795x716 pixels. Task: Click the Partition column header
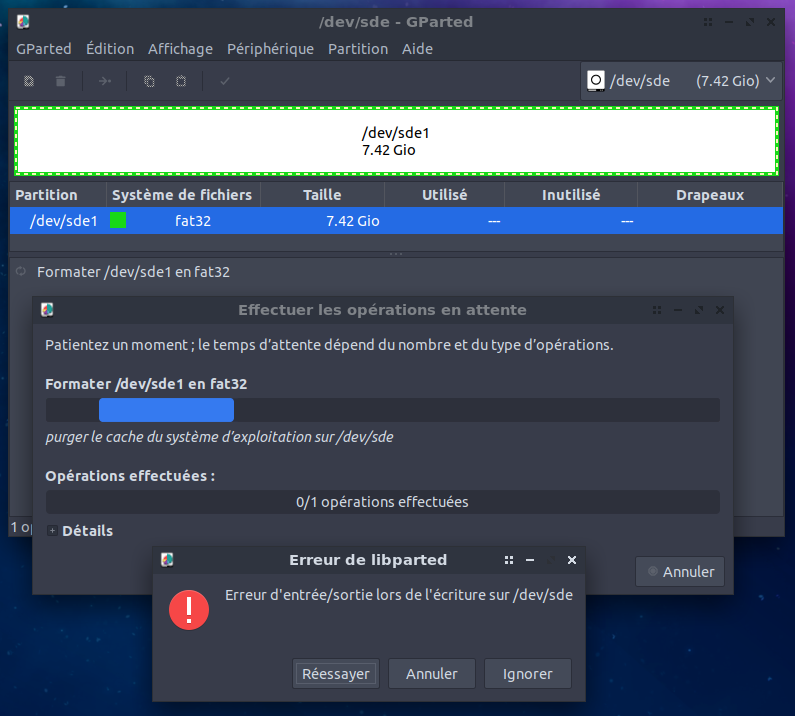pyautogui.click(x=58, y=195)
